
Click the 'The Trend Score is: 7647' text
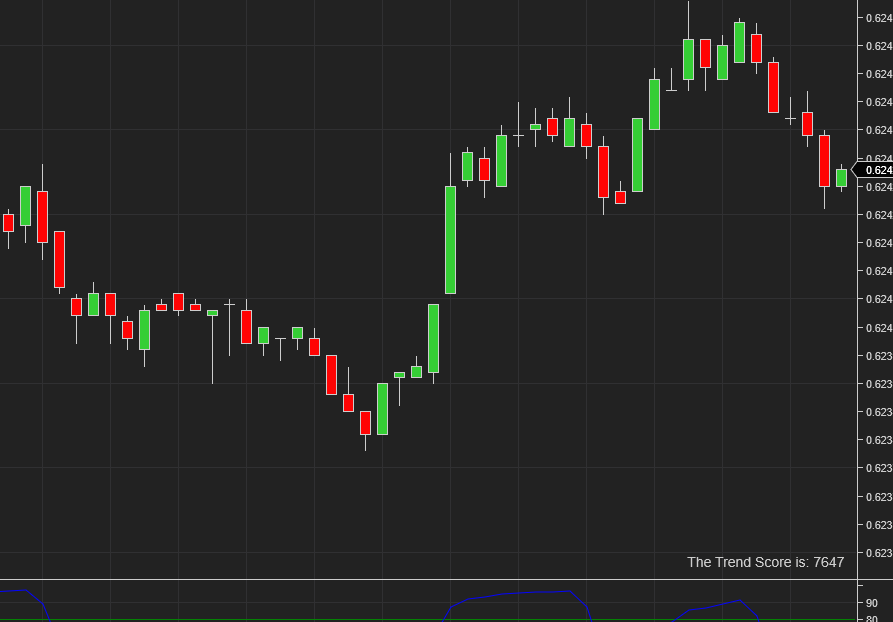click(765, 562)
